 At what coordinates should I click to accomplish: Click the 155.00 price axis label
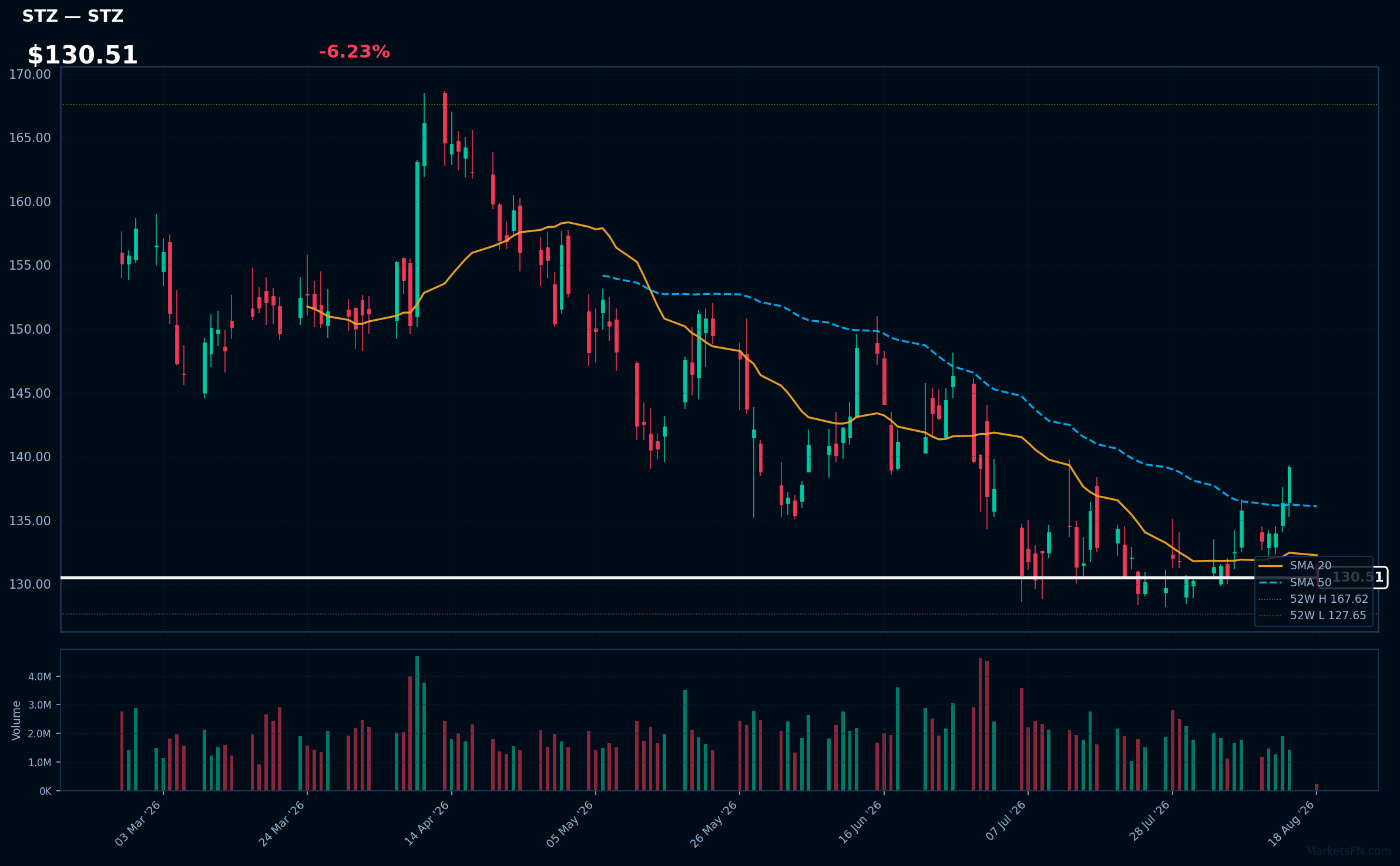[x=30, y=265]
